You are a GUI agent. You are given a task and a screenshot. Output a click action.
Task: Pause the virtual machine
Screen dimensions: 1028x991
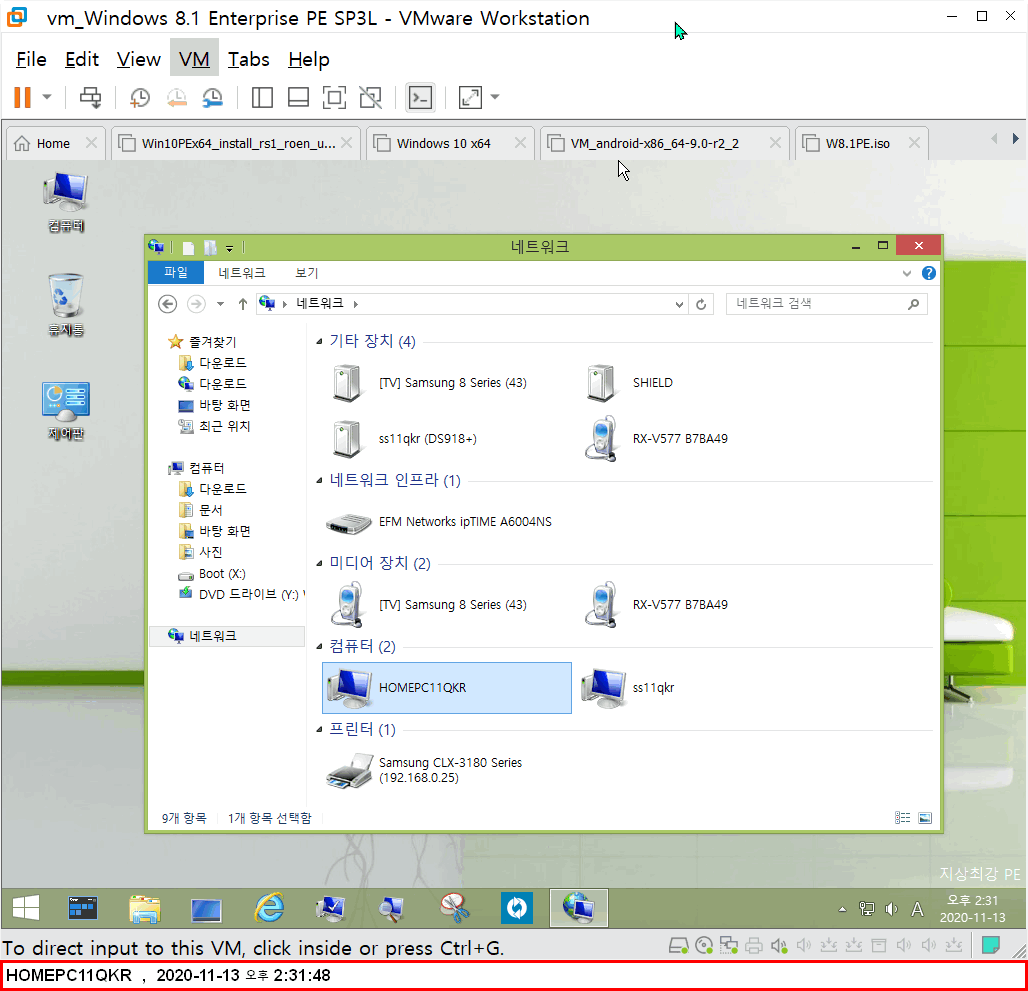(x=23, y=98)
